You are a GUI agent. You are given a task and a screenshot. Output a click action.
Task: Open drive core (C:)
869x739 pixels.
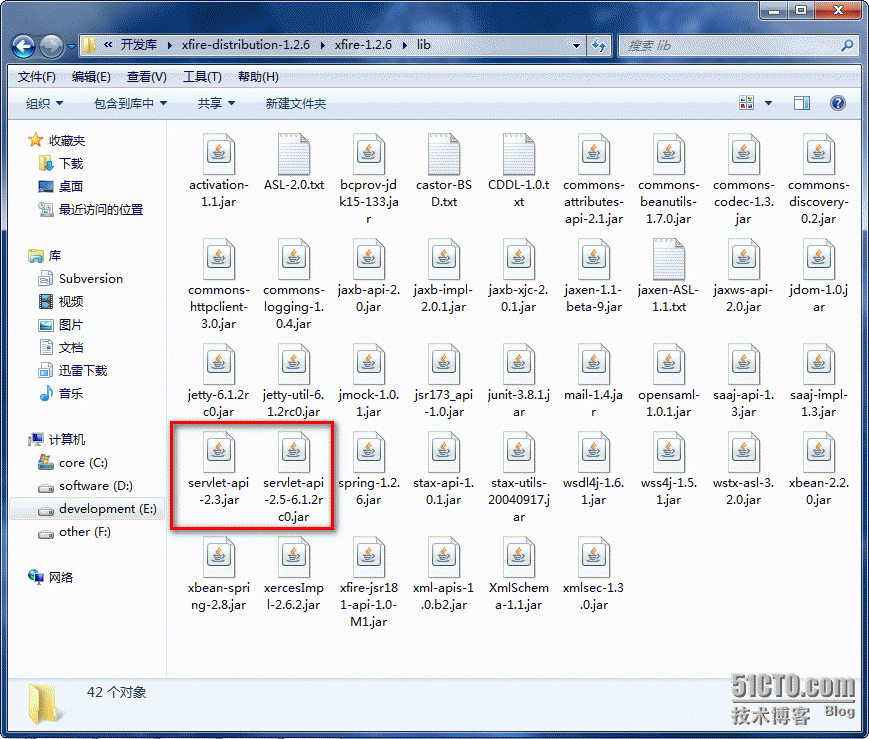pos(73,463)
